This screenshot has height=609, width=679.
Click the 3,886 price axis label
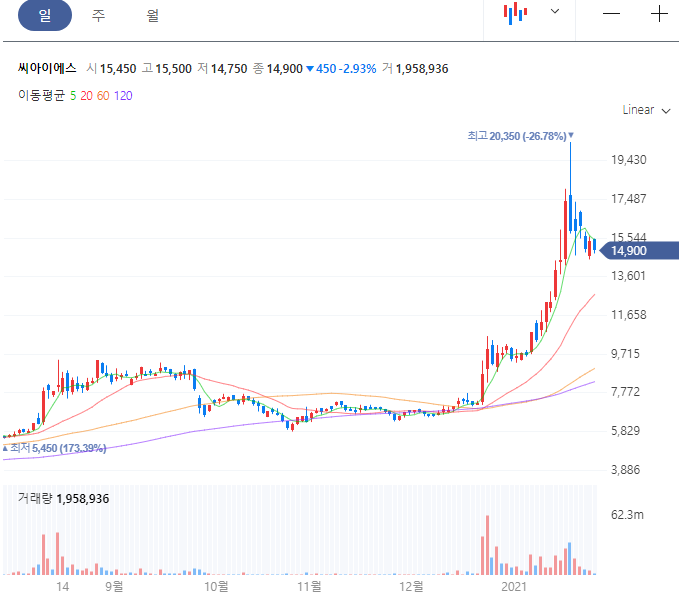coord(625,470)
